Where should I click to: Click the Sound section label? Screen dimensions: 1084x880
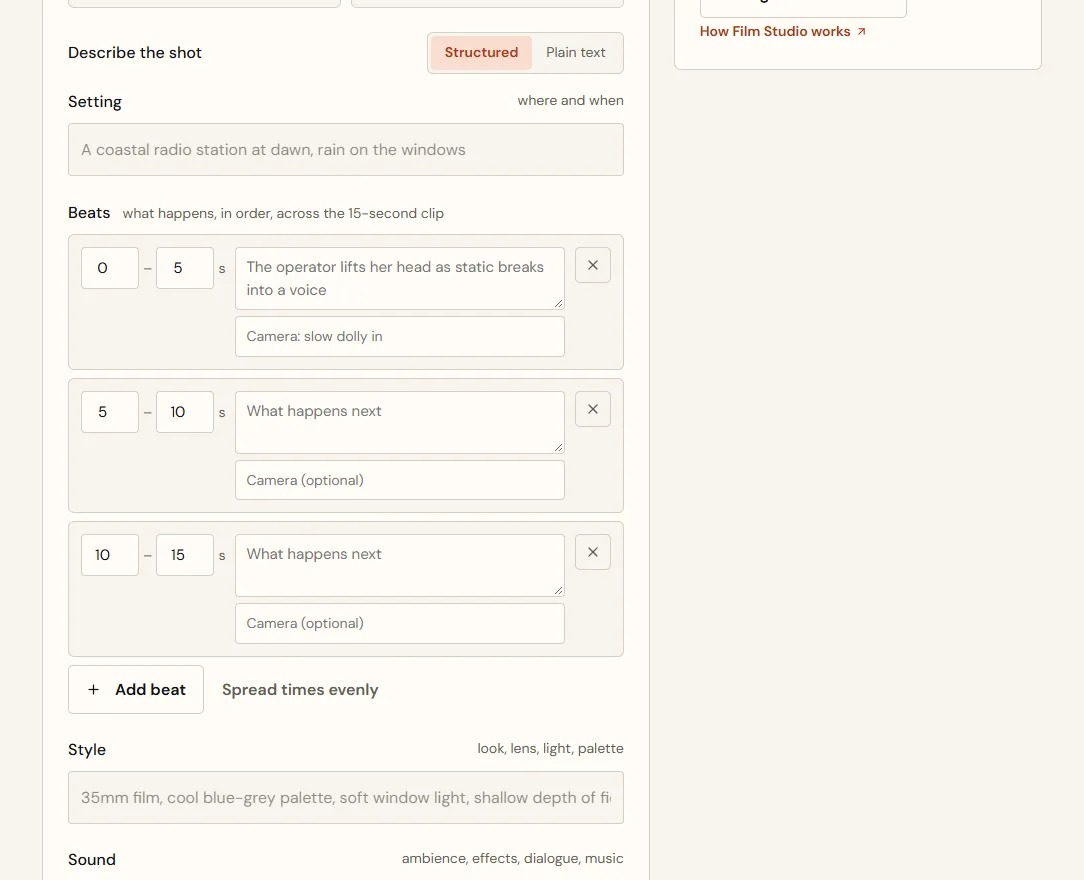(92, 859)
